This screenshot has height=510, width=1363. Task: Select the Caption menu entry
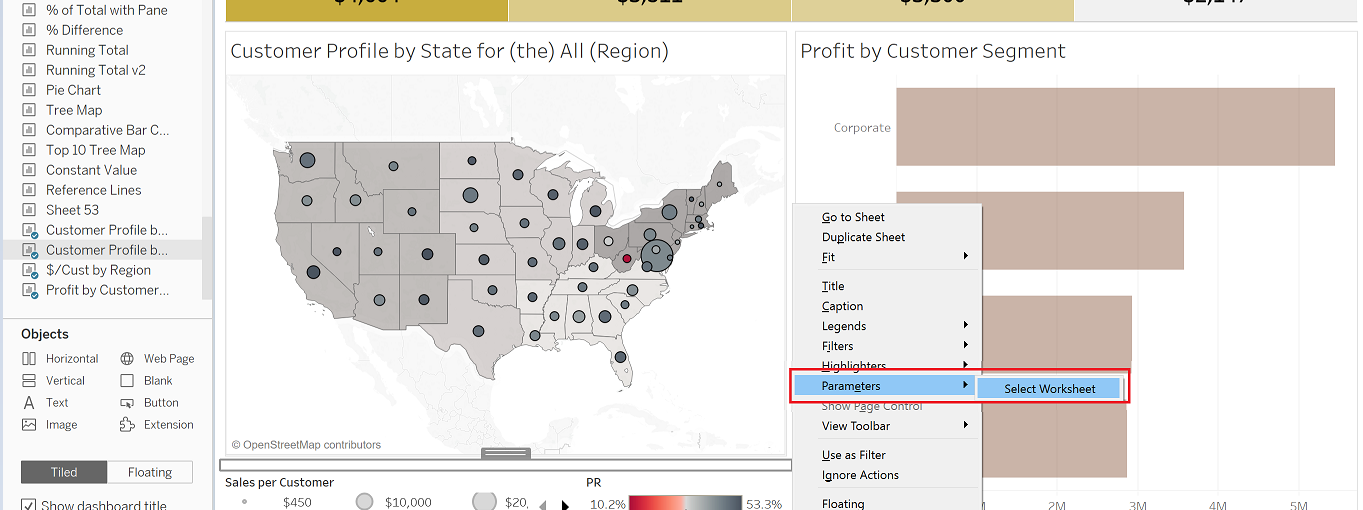pyautogui.click(x=842, y=306)
